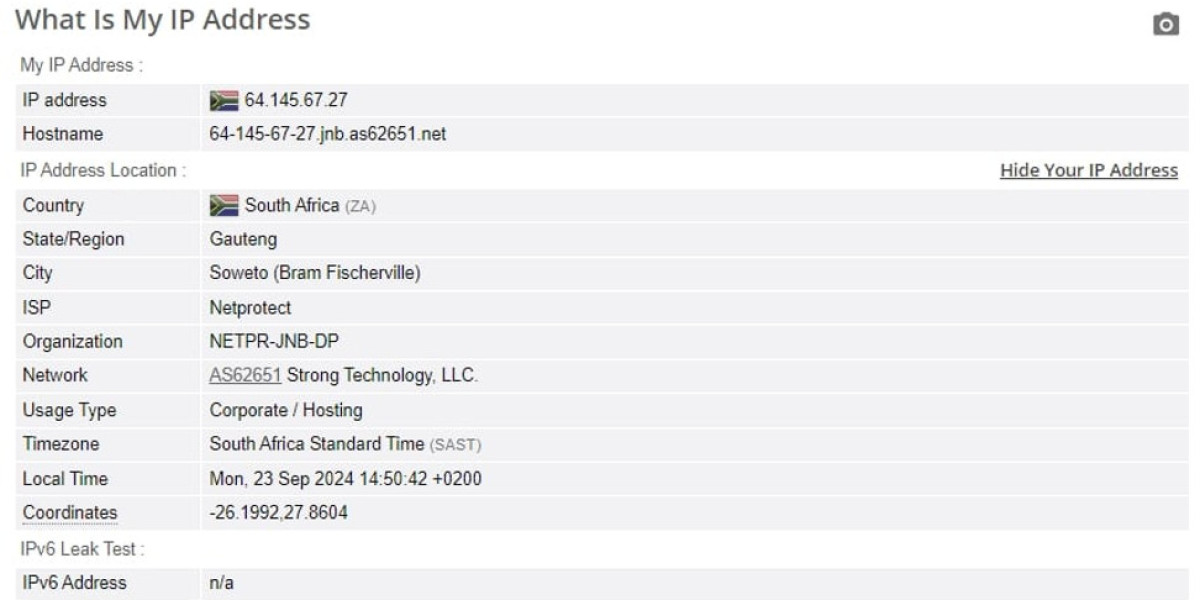Click the Corporate / Hosting usage type

pyautogui.click(x=286, y=410)
